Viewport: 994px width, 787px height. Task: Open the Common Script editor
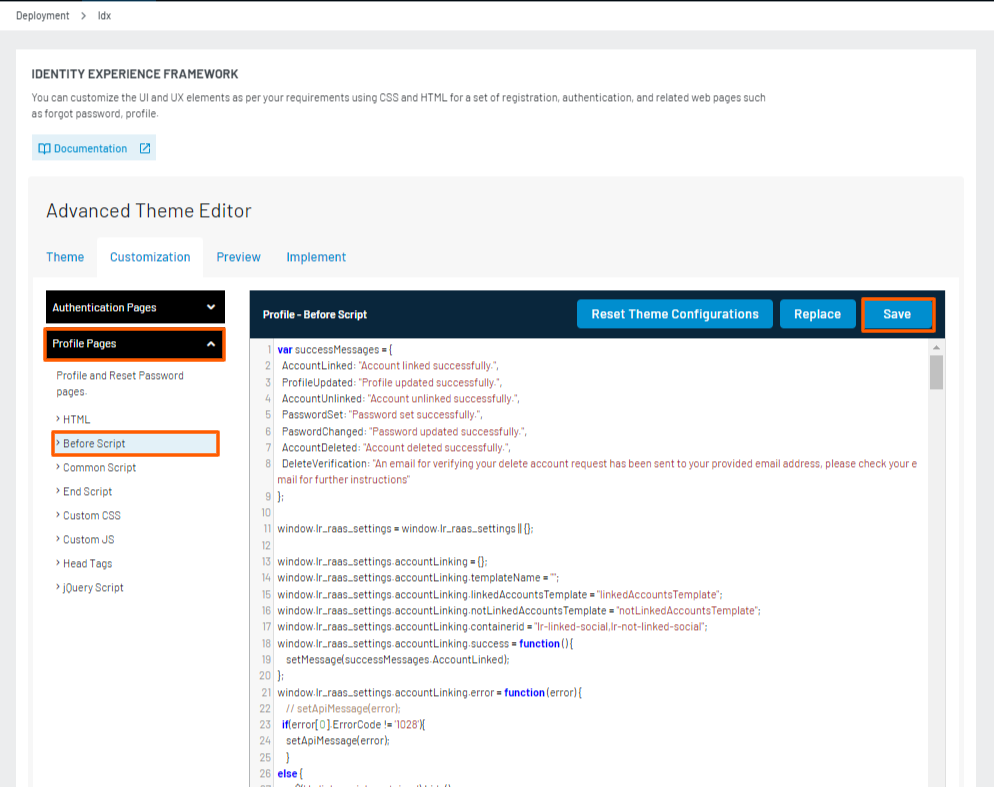(97, 467)
